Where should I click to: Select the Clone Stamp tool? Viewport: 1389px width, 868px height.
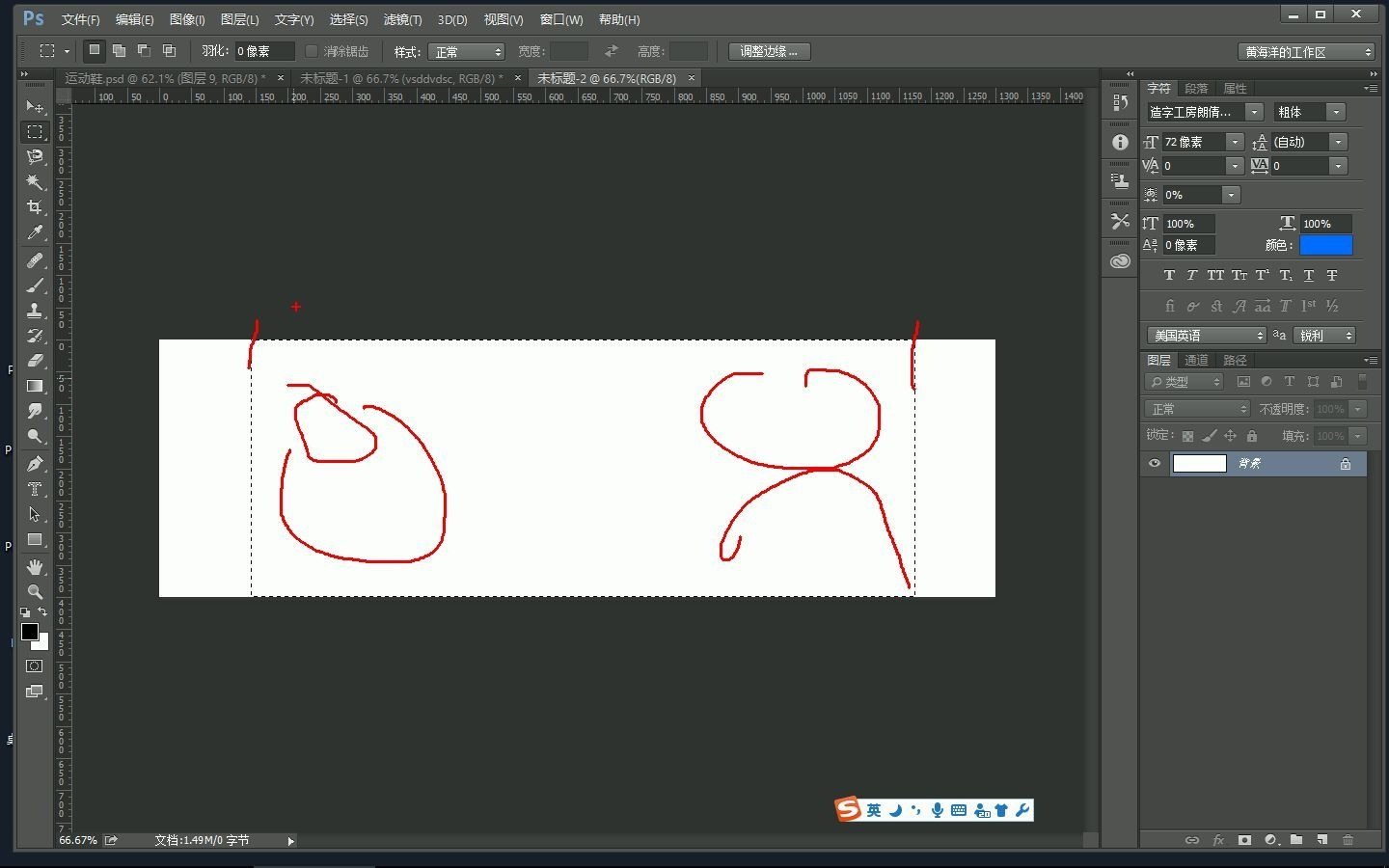pyautogui.click(x=35, y=311)
